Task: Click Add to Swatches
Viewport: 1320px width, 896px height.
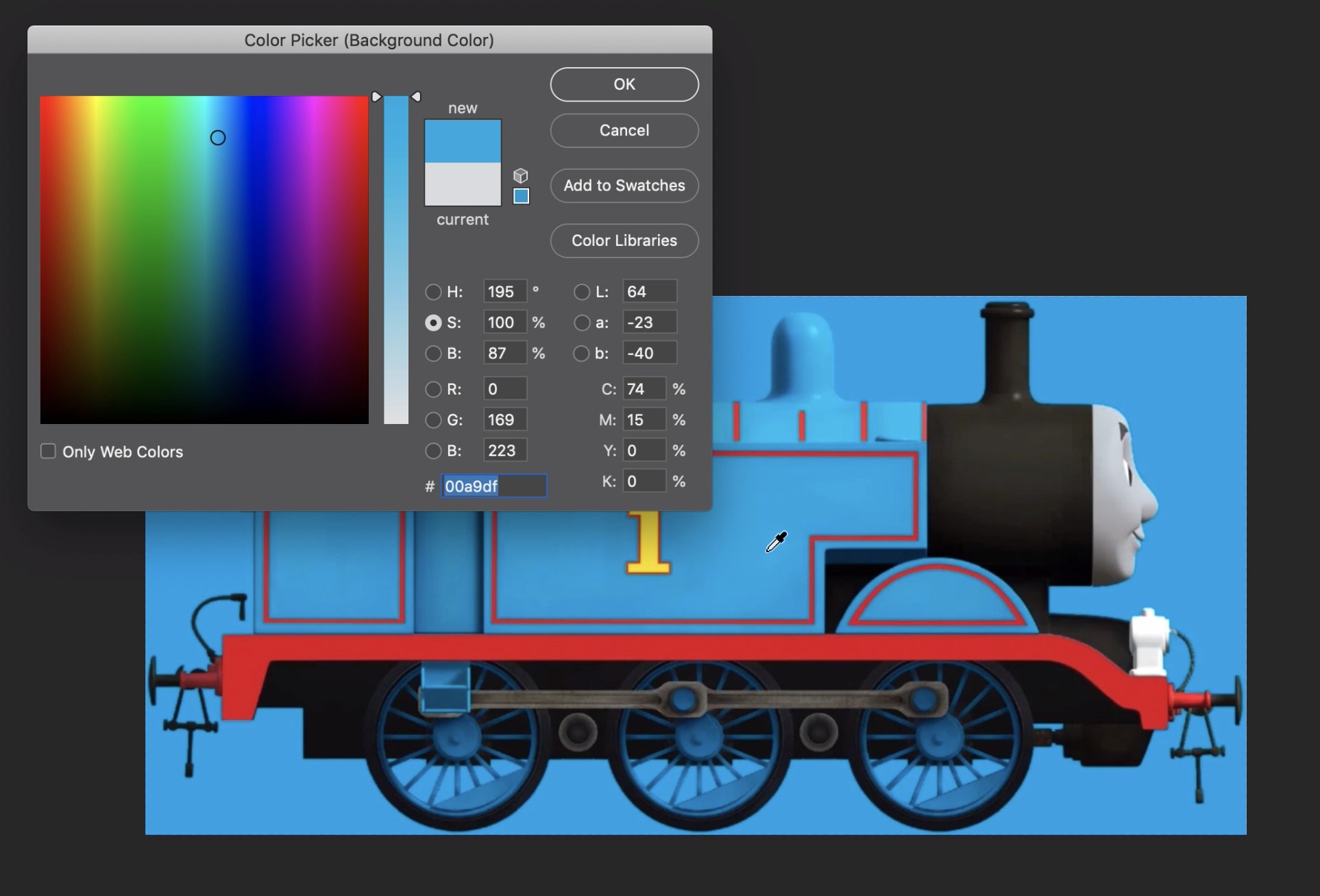Action: coord(624,186)
